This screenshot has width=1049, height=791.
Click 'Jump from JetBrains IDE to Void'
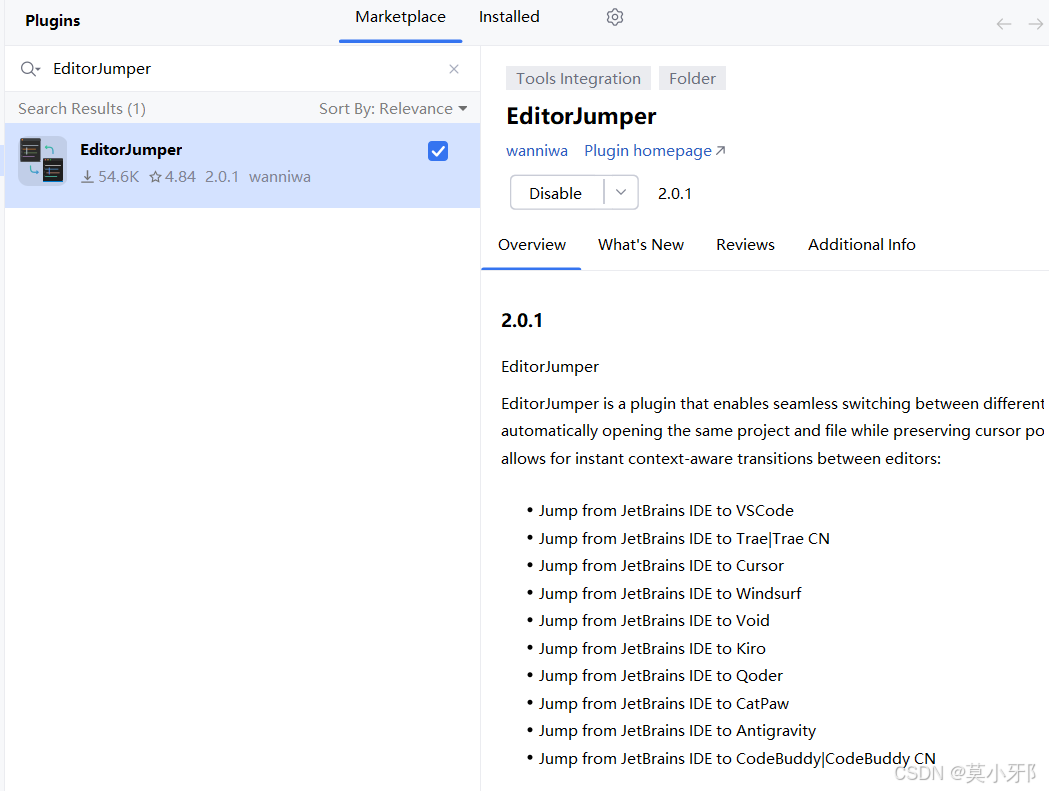654,621
